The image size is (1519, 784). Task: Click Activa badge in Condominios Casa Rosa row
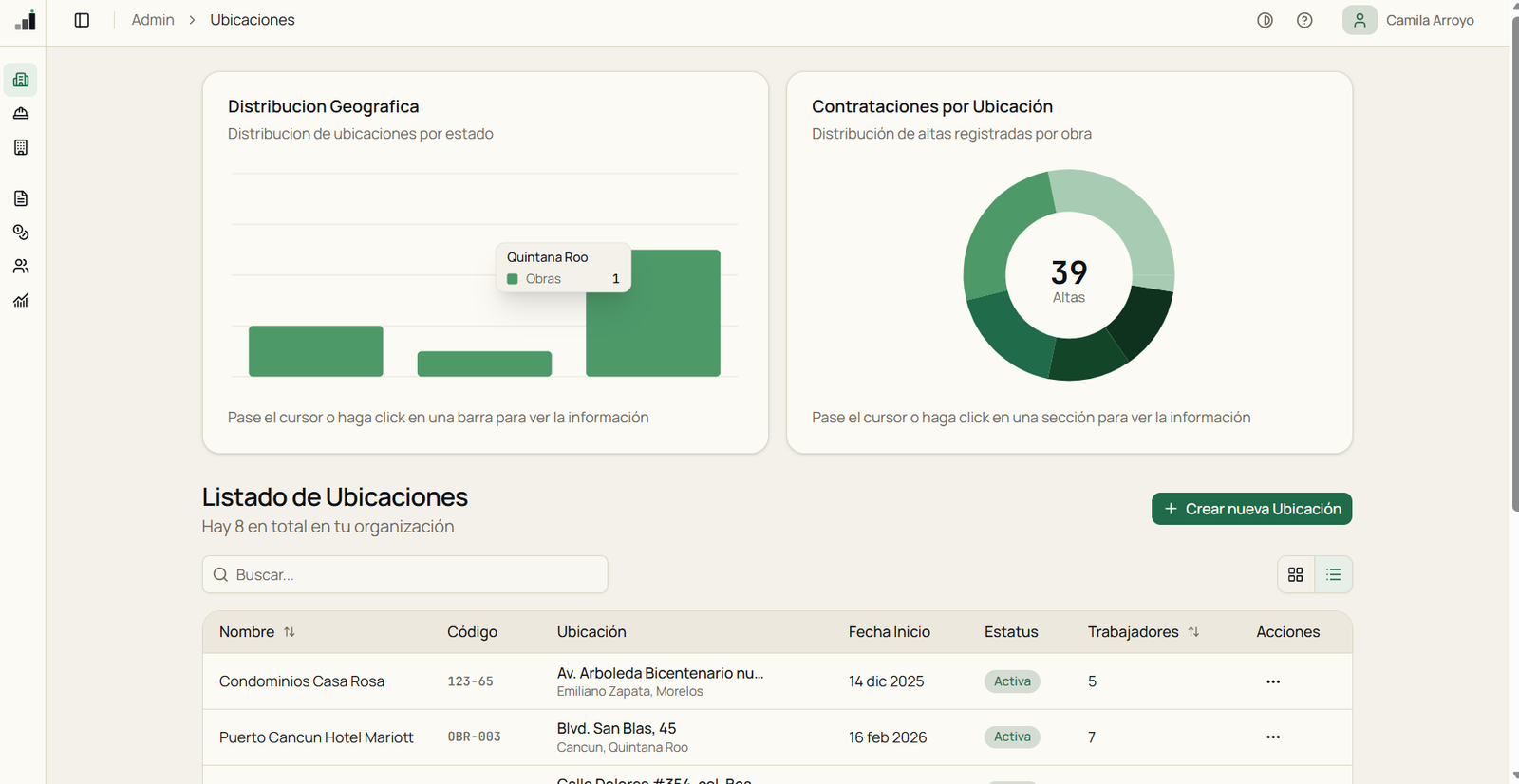click(x=1012, y=681)
